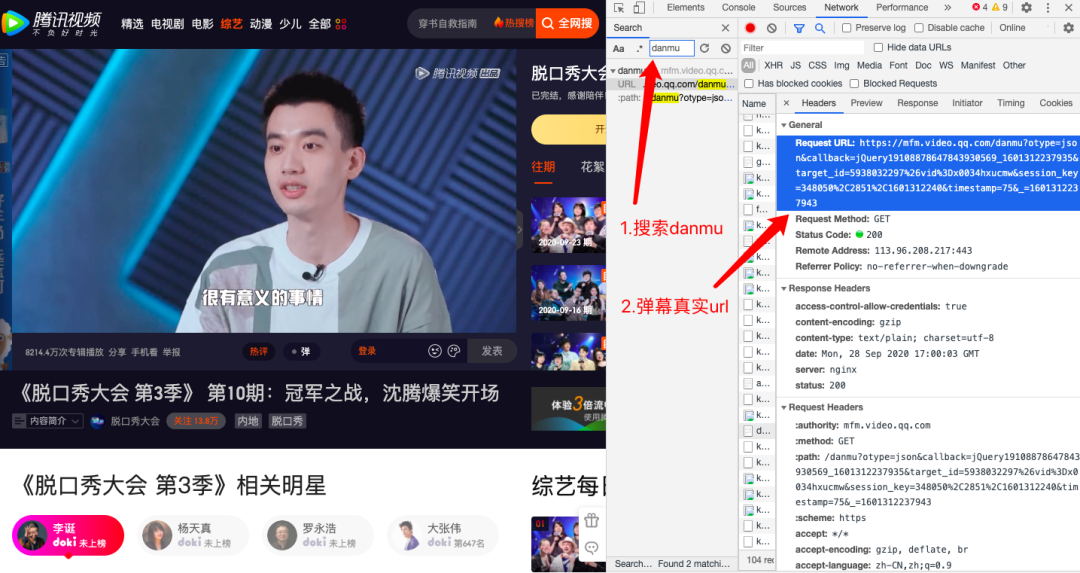Image resolution: width=1080 pixels, height=573 pixels.
Task: Select the All request type filter
Action: [x=749, y=65]
